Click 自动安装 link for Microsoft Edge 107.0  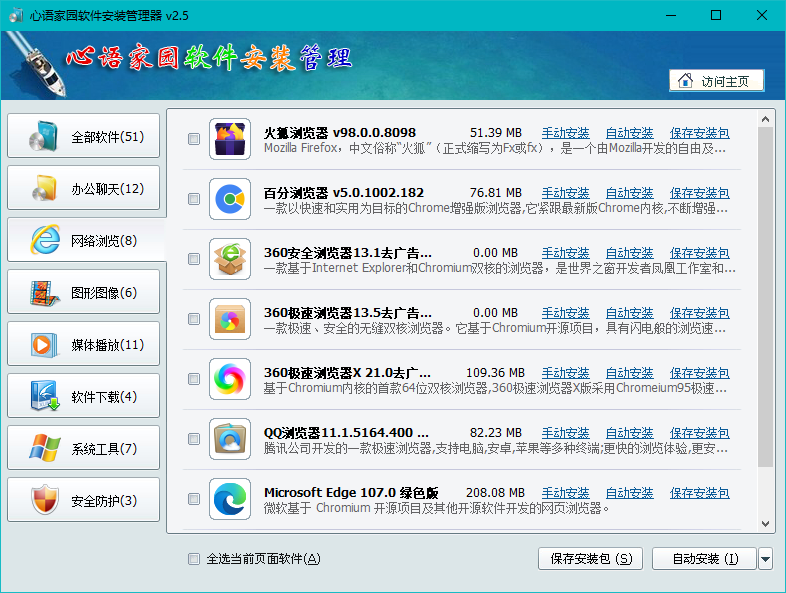[630, 493]
